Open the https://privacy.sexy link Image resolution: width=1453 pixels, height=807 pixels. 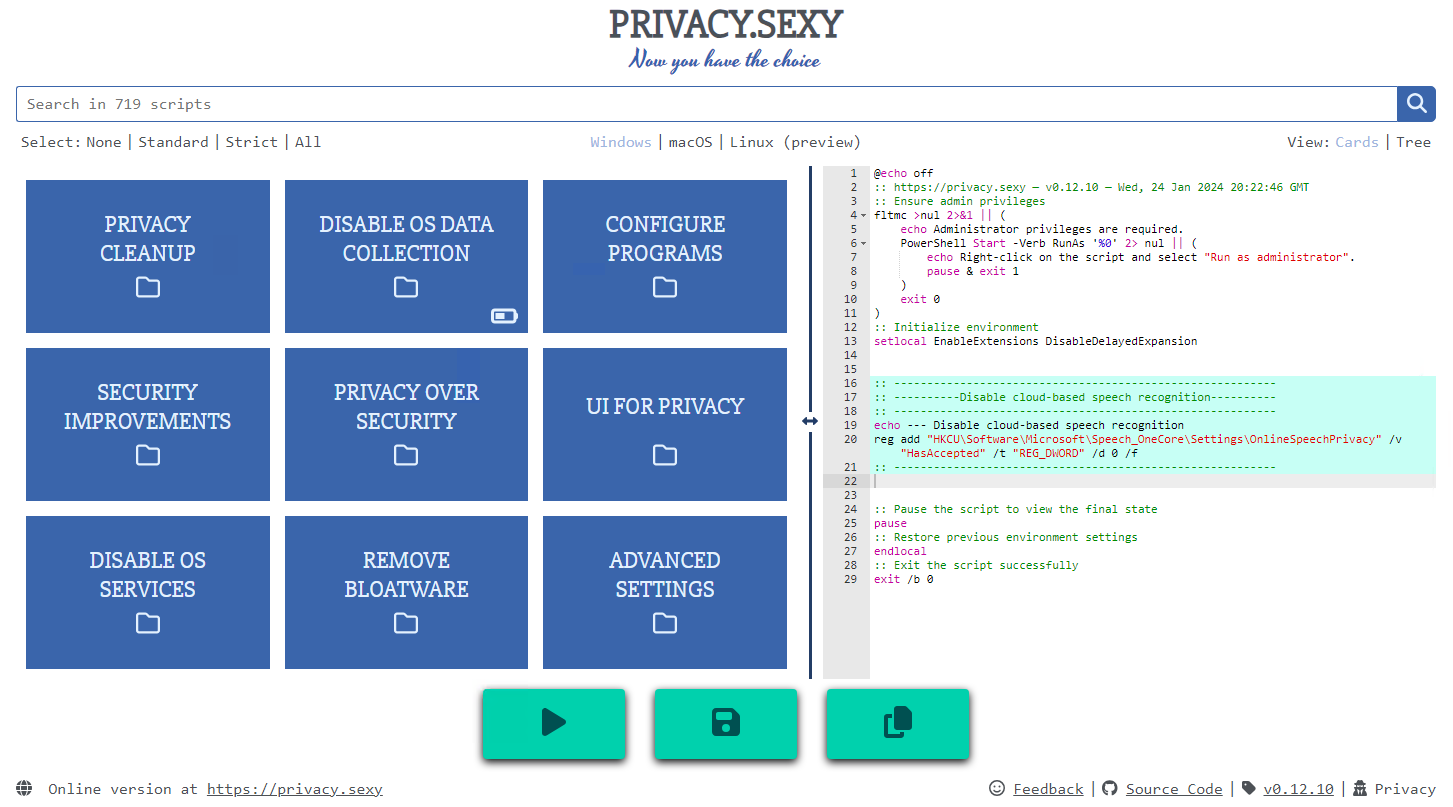(294, 789)
